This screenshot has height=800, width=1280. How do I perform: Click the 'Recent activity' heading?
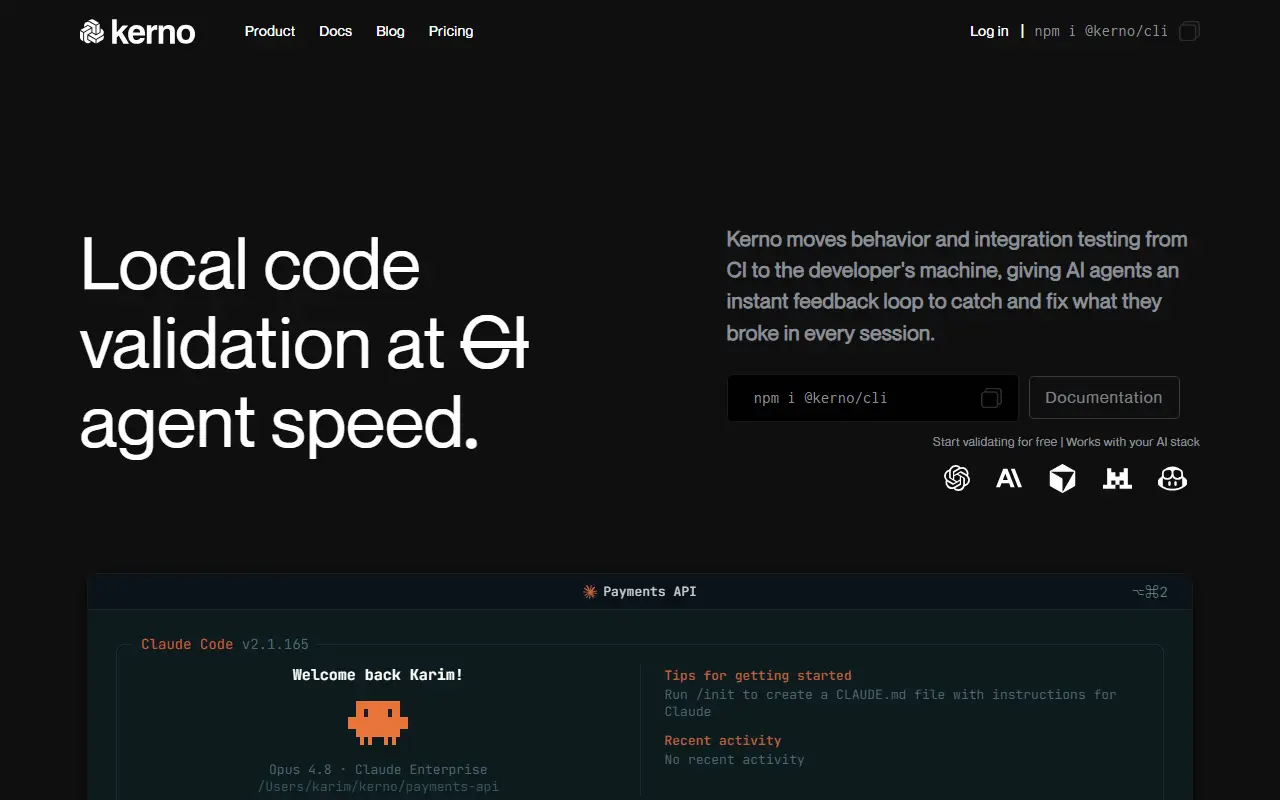tap(723, 740)
